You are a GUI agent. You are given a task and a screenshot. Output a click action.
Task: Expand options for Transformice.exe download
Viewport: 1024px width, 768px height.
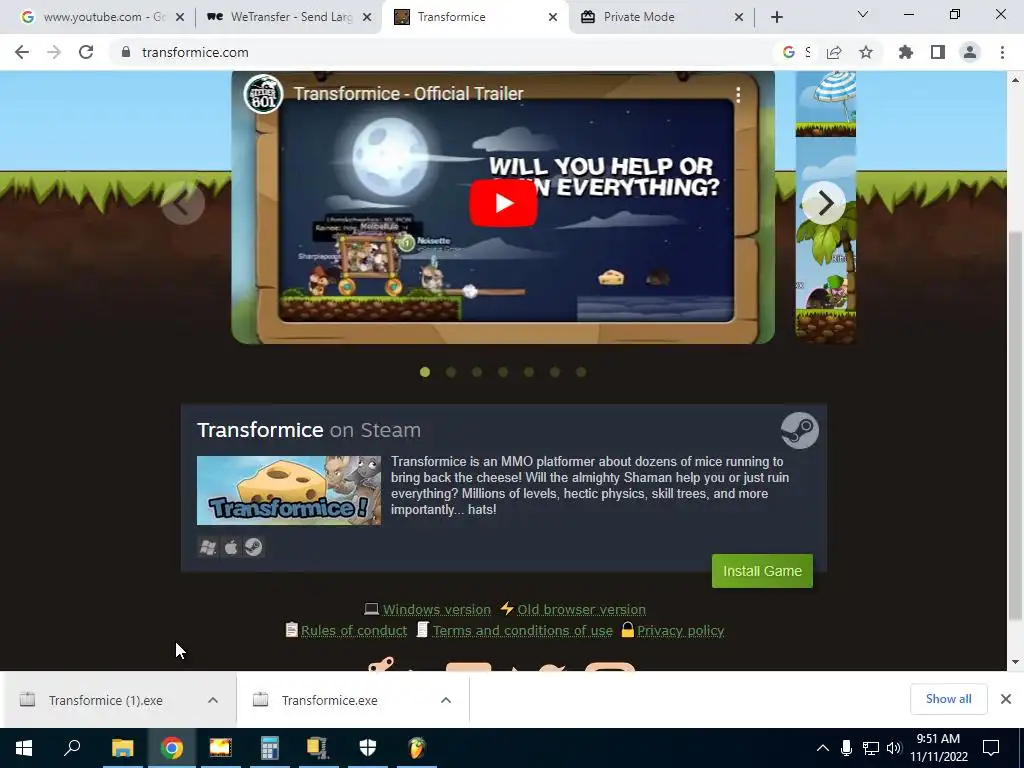coord(446,700)
